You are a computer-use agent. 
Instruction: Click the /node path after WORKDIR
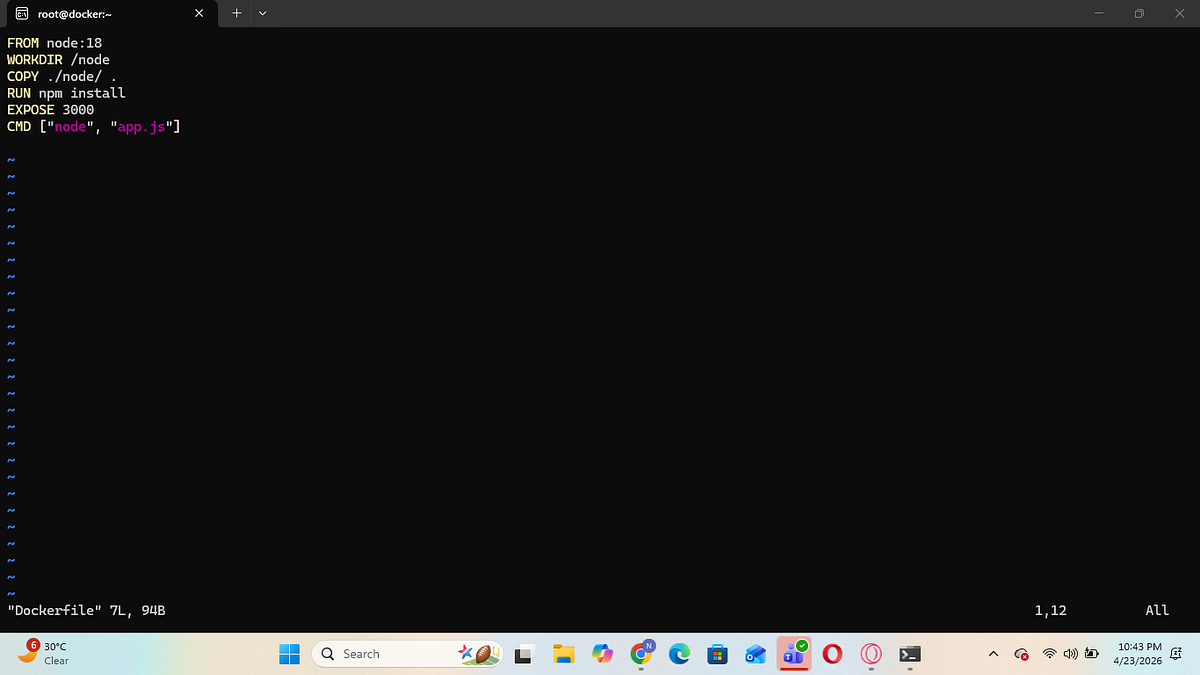click(x=91, y=60)
